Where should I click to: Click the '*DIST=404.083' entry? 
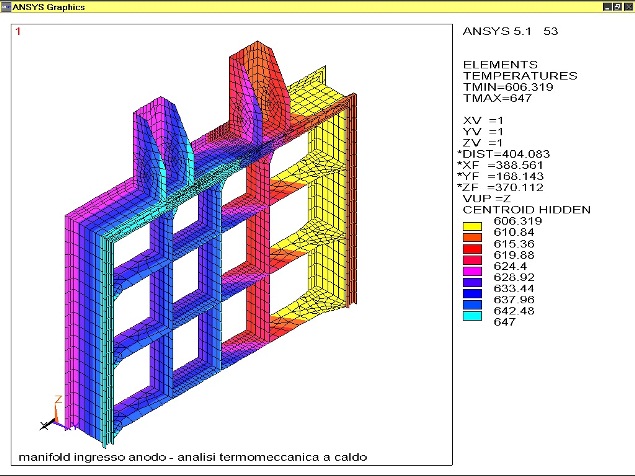[x=503, y=154]
